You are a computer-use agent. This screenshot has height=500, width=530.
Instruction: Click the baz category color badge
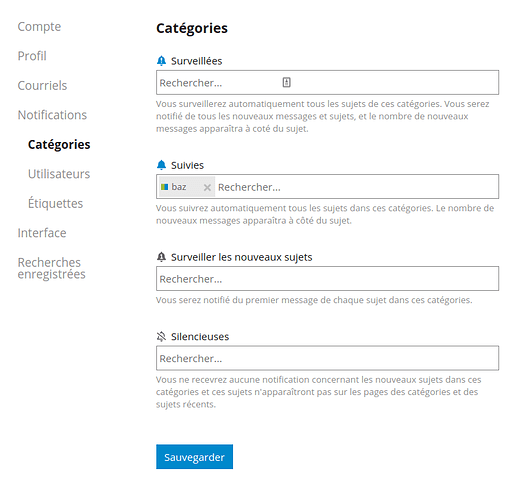click(165, 187)
